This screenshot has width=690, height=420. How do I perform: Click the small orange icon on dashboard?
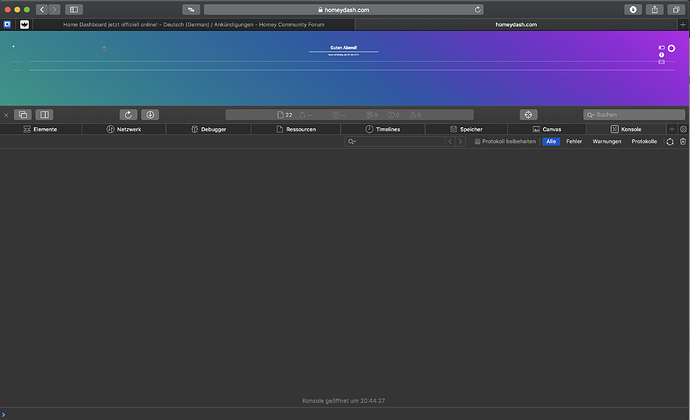[x=104, y=48]
